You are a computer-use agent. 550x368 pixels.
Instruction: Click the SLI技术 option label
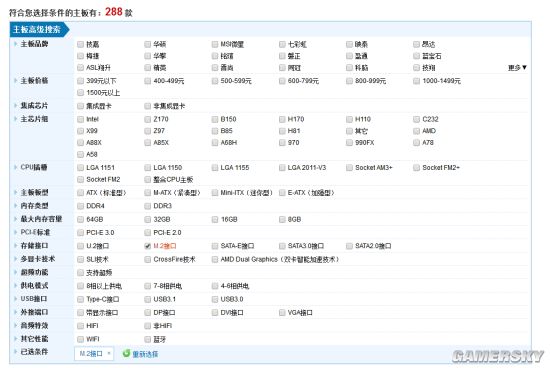[97, 259]
